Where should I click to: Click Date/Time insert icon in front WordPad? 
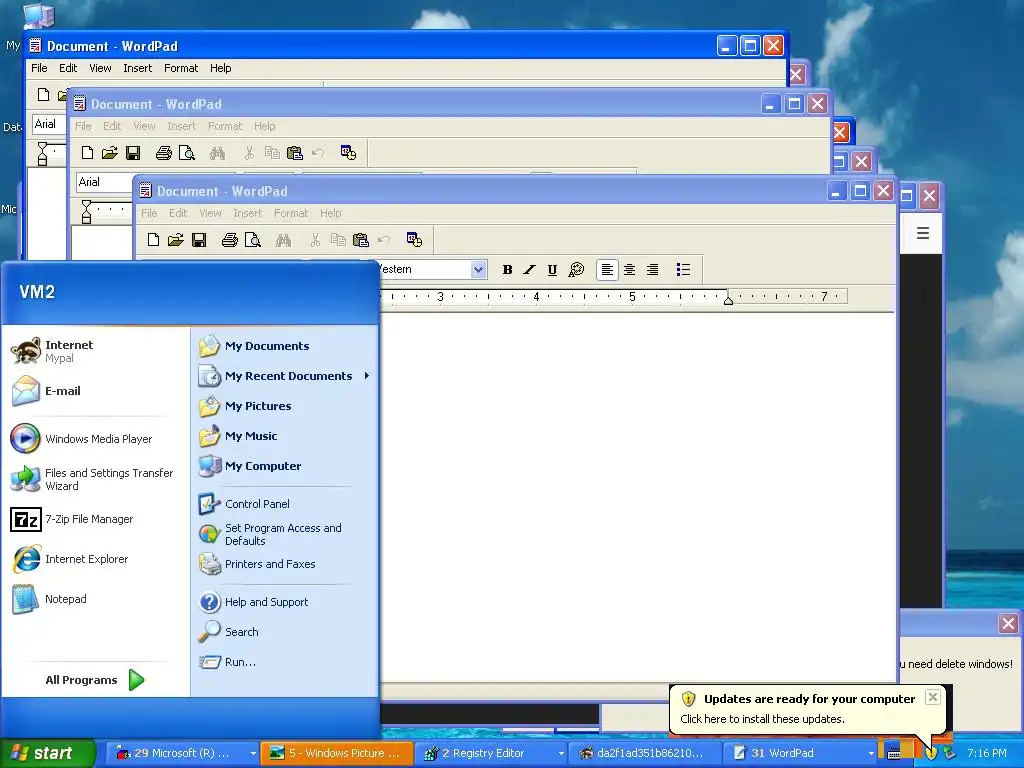click(x=414, y=240)
